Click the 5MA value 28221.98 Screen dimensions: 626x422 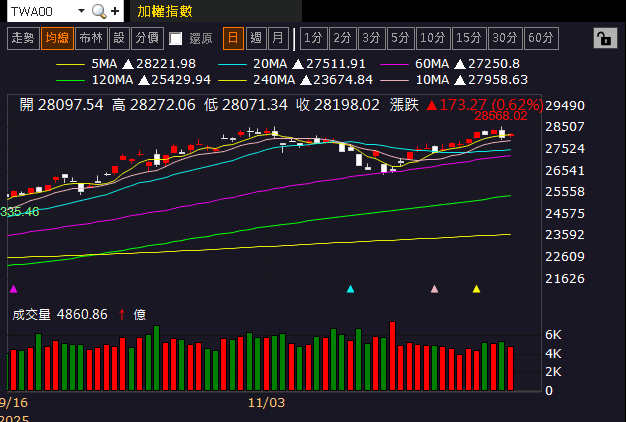(x=166, y=64)
